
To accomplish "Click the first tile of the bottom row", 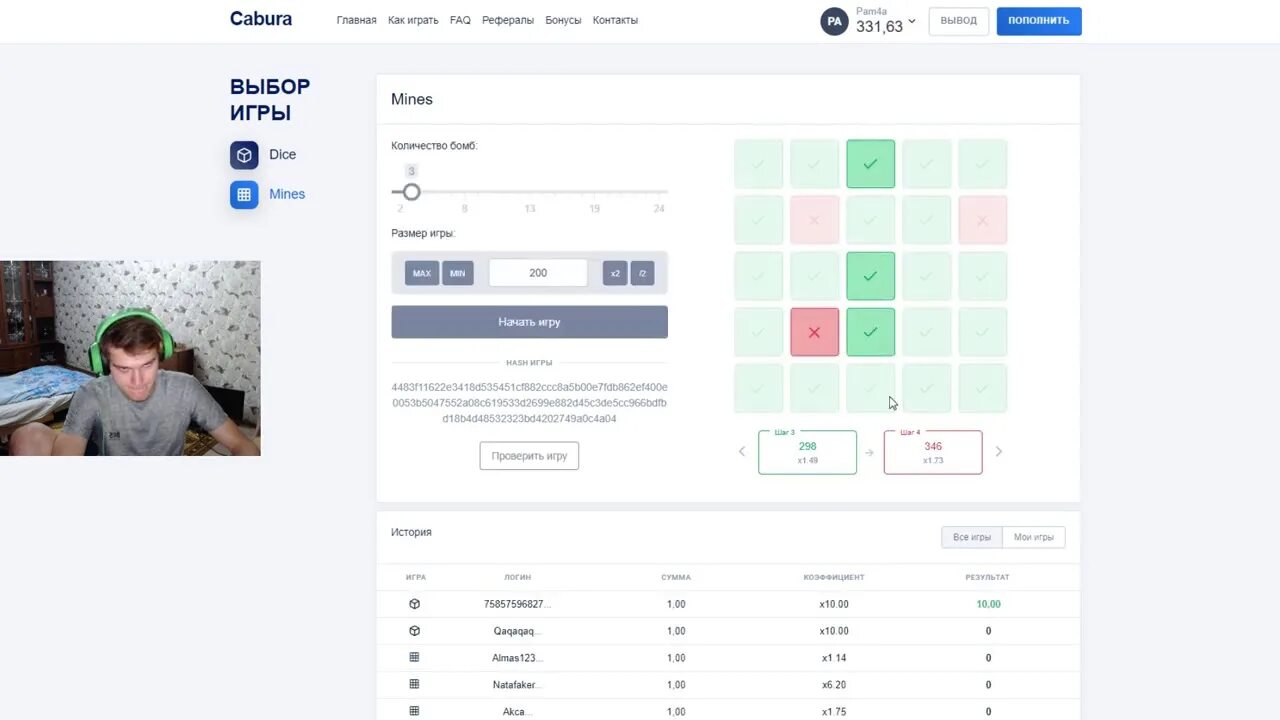I will pos(758,388).
